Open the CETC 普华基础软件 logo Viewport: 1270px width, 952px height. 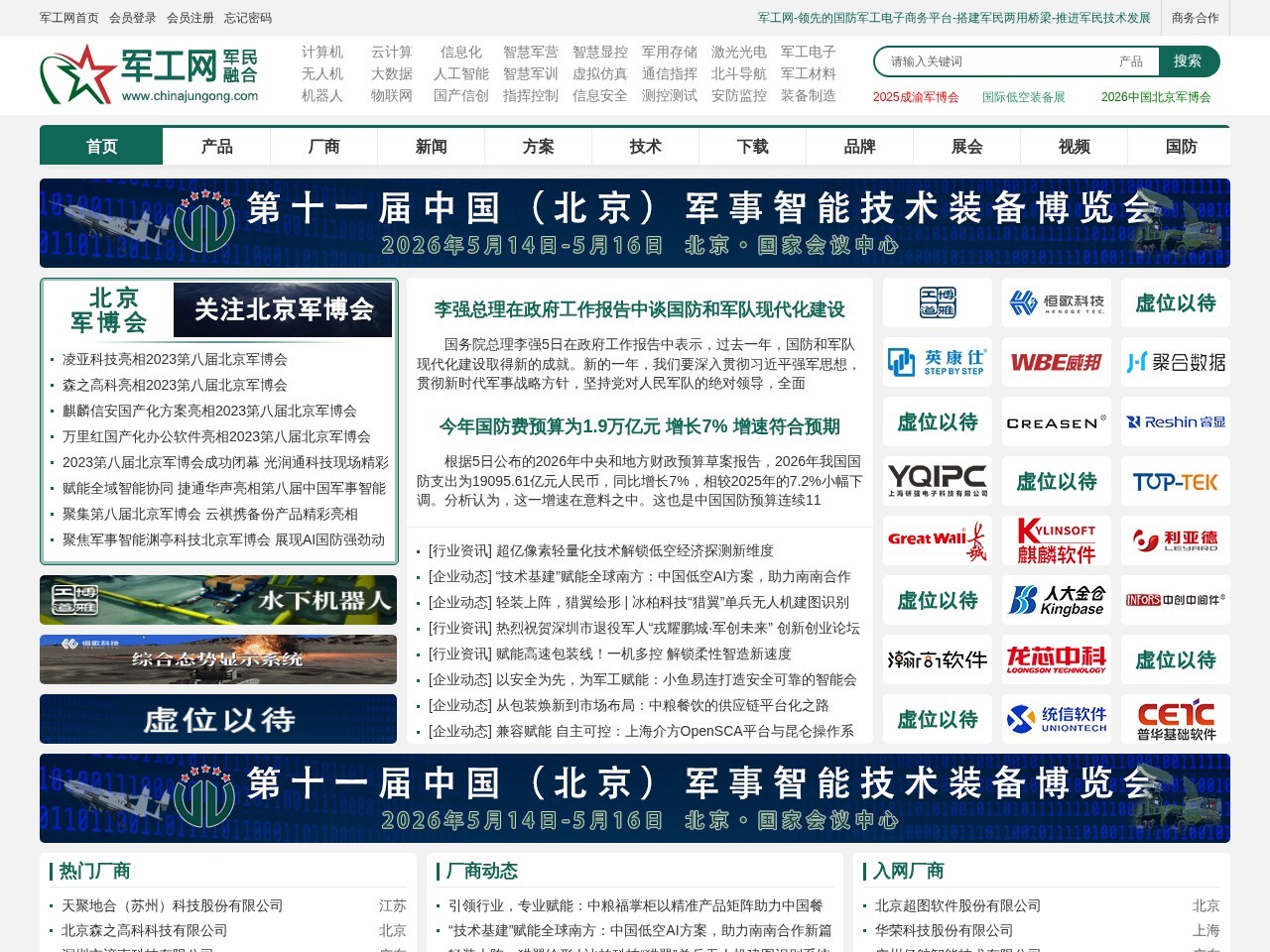point(1175,719)
